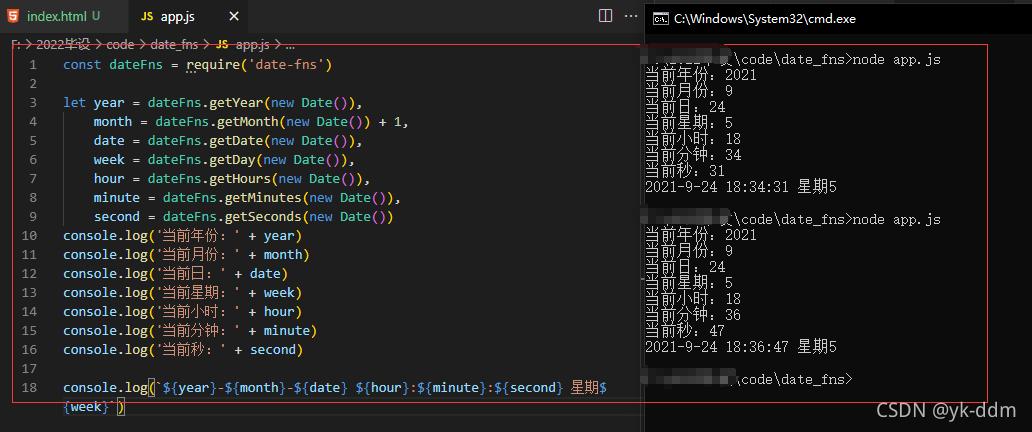
Task: Click the '当前年份' console.log line in editor
Action: tap(182, 236)
